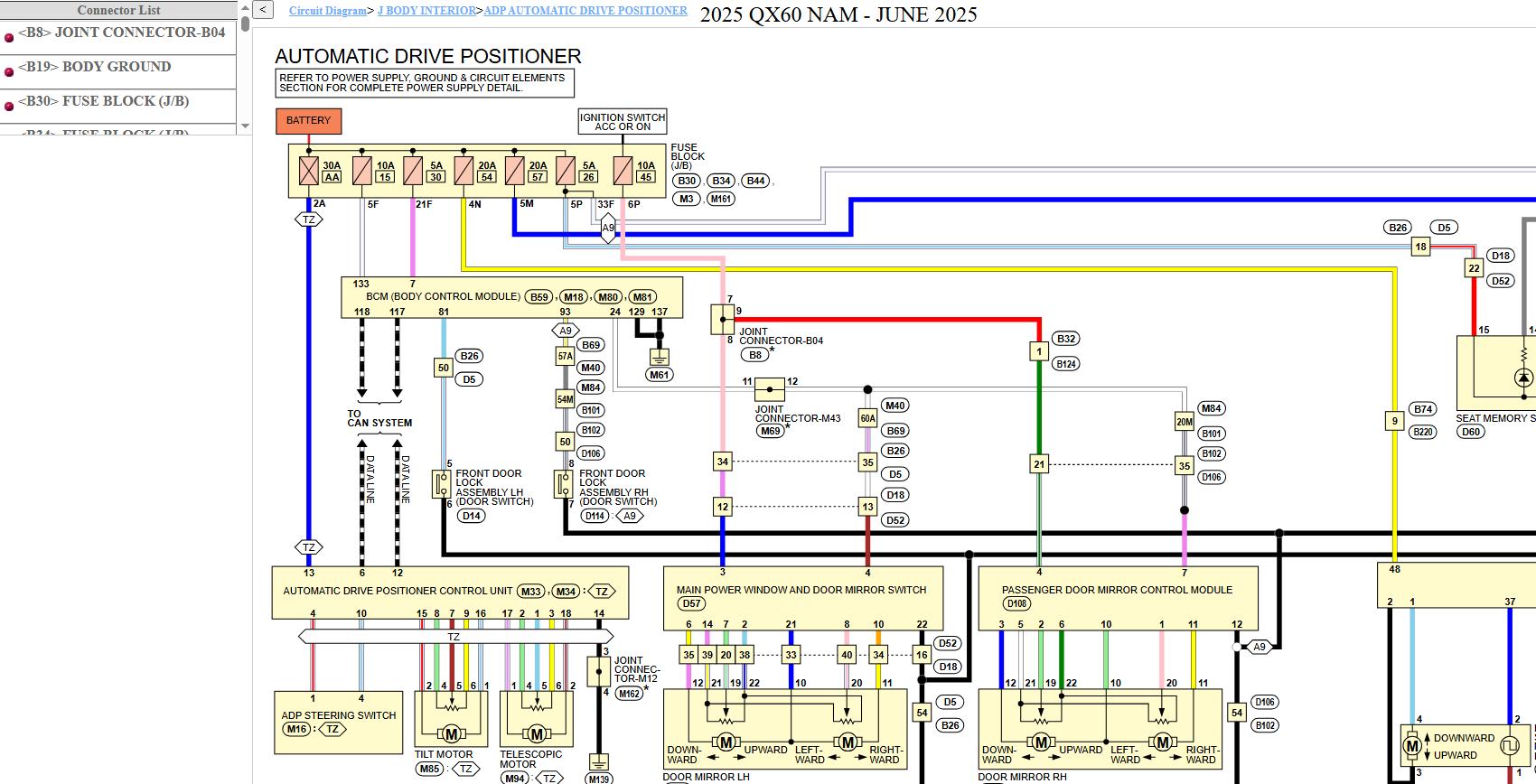Select the red bullet beside B19 Body Ground
1536x784 pixels.
(x=9, y=71)
